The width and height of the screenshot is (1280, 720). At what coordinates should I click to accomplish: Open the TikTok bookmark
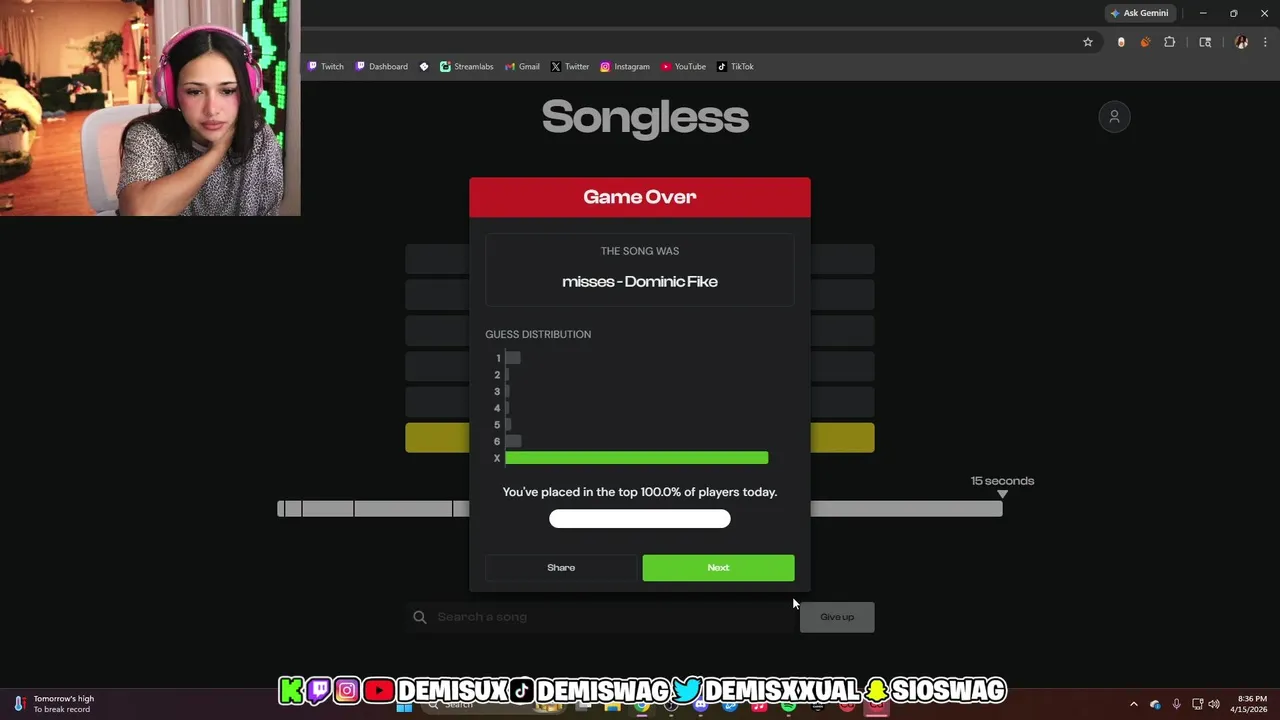click(736, 67)
